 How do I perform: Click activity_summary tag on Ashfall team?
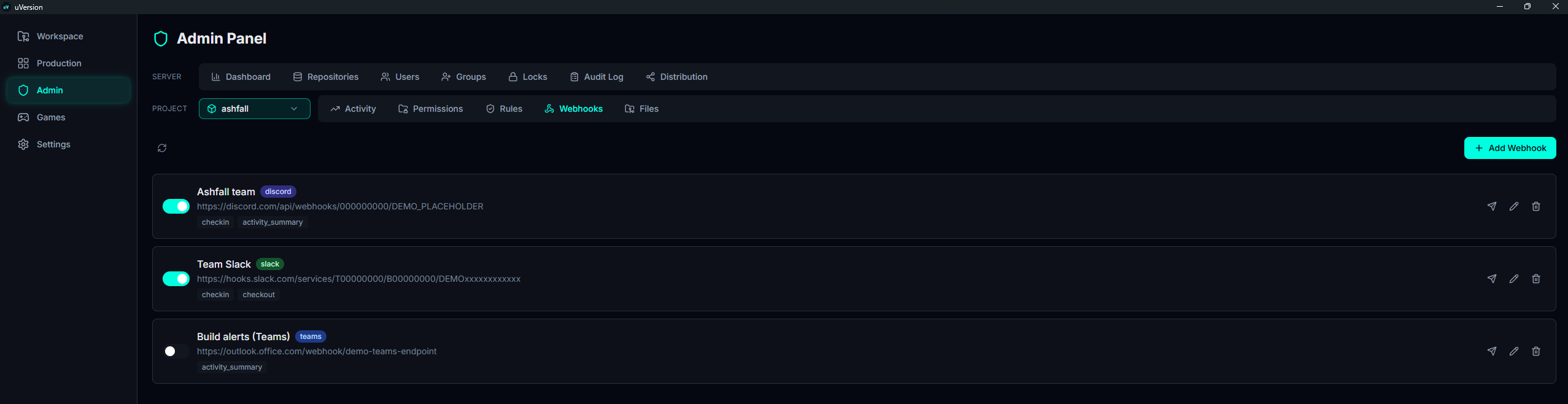[272, 222]
